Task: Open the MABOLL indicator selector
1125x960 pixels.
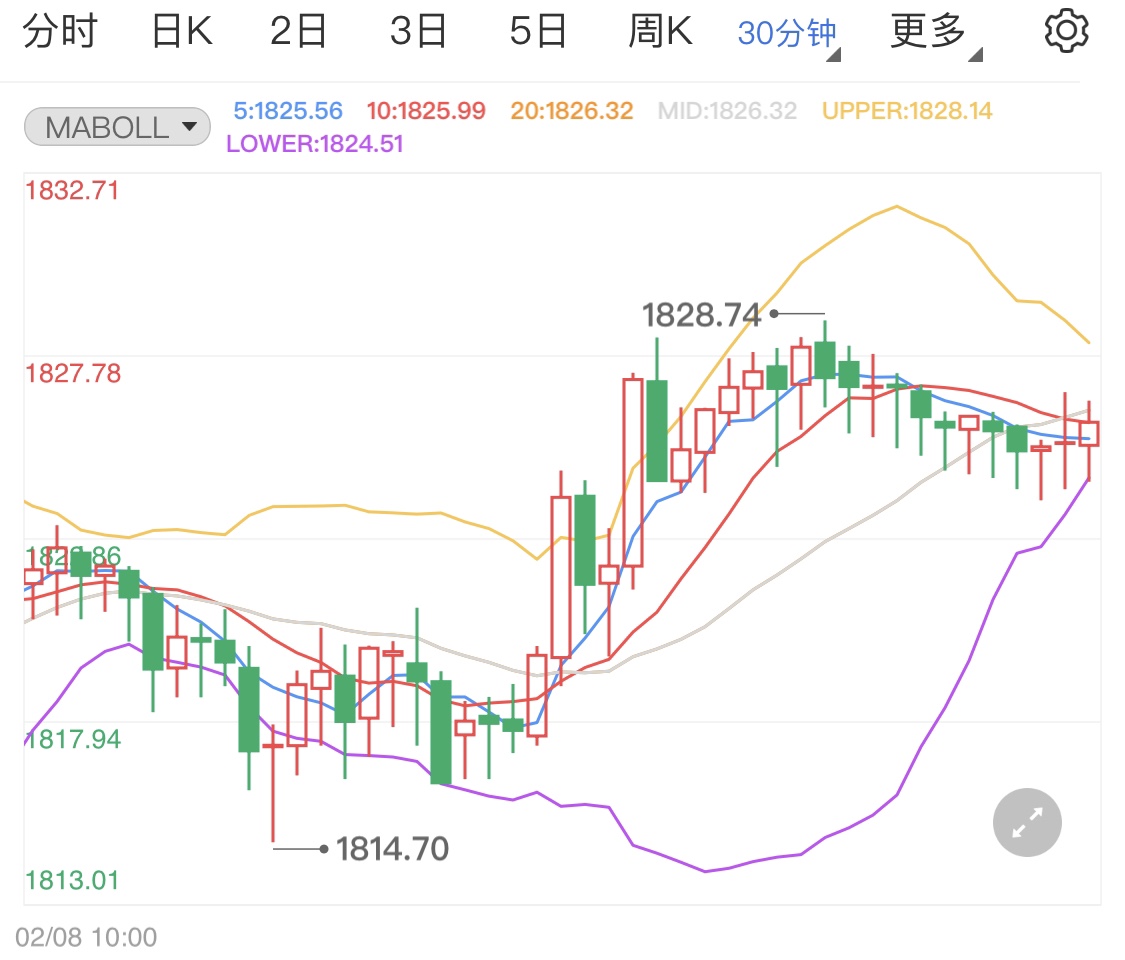Action: (x=118, y=127)
